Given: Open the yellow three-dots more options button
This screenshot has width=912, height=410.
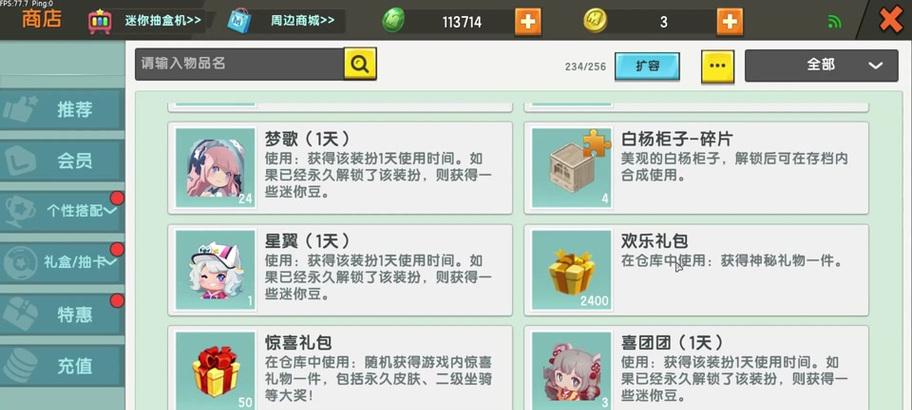Looking at the screenshot, I should (718, 66).
